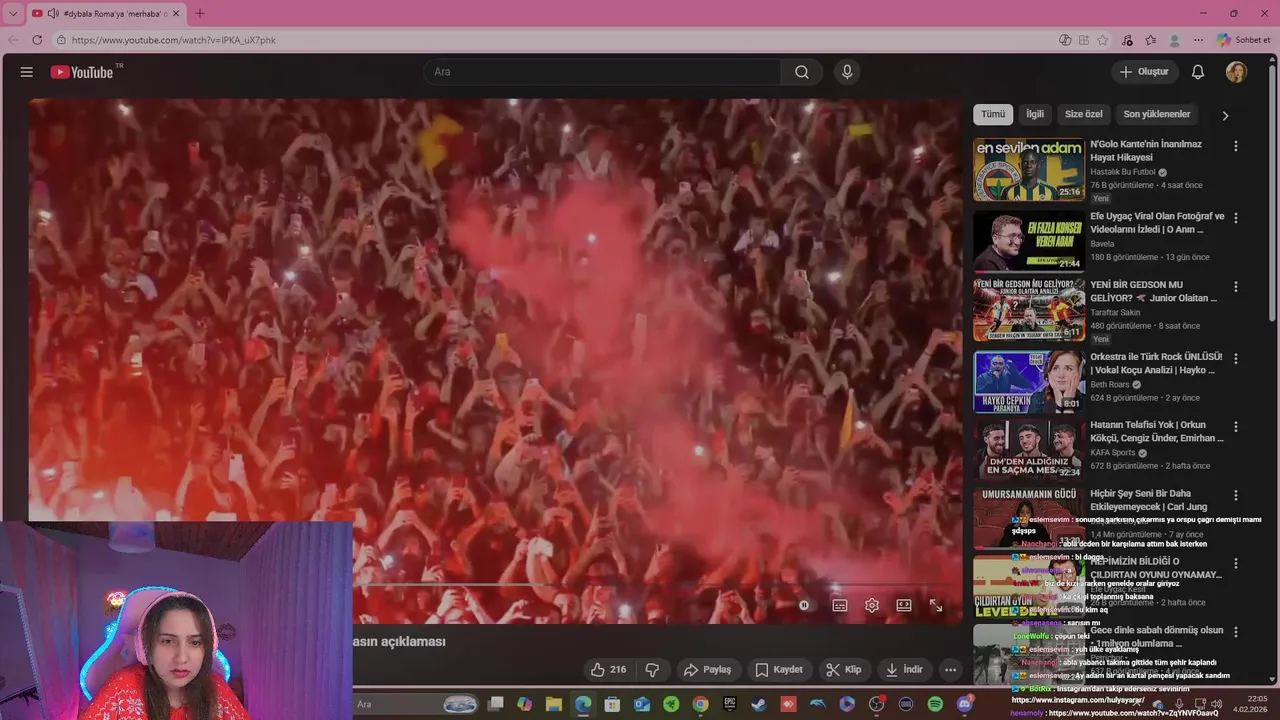Click the Oluştur create button
The image size is (1280, 720).
tap(1144, 72)
